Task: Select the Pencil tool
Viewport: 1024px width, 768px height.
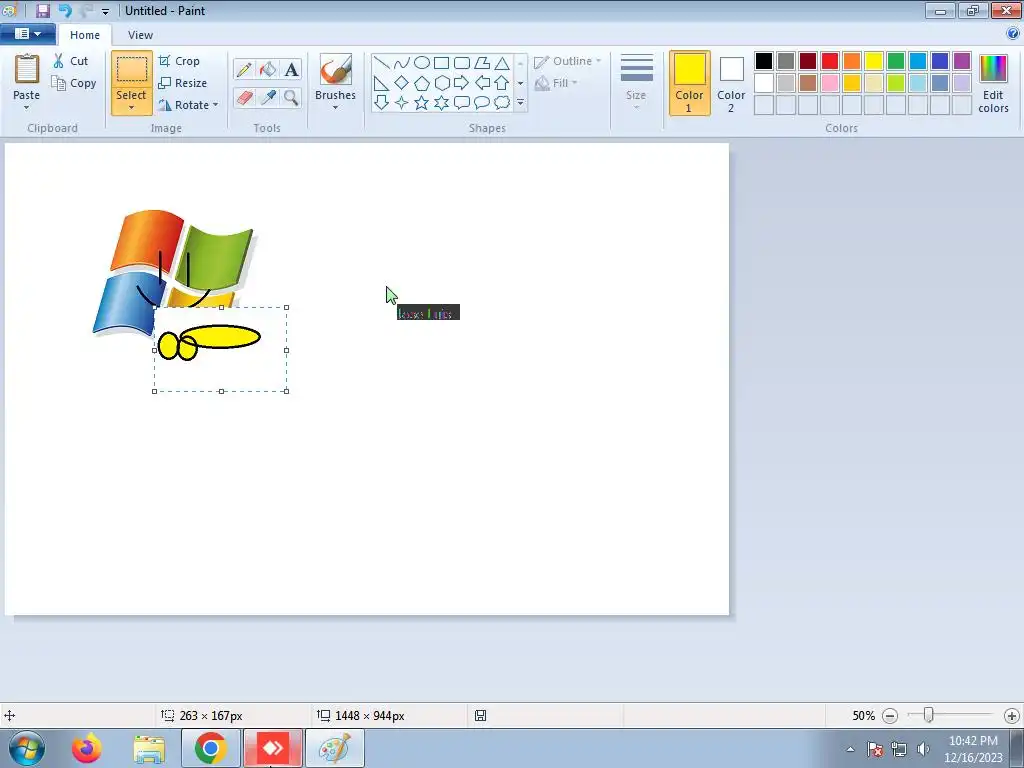Action: [244, 69]
